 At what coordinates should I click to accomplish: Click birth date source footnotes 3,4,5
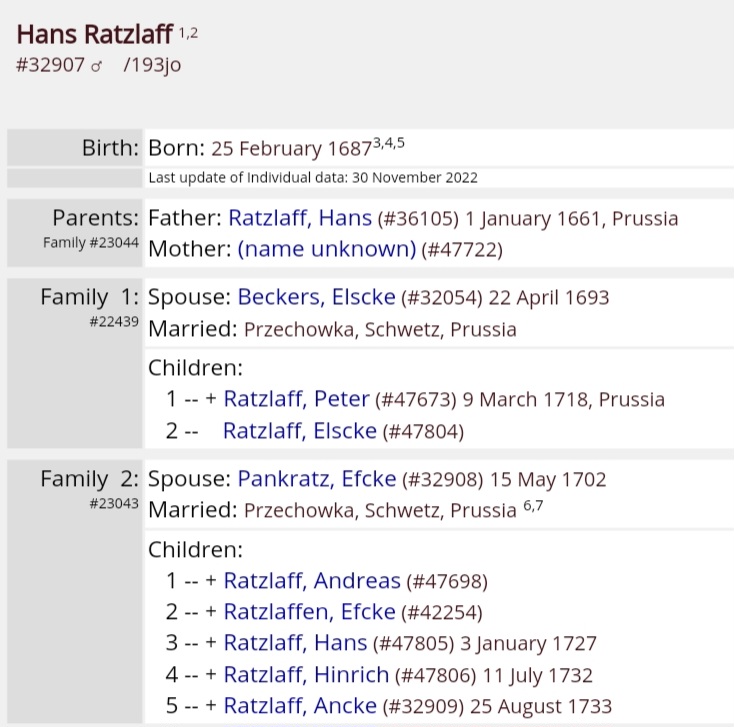(388, 143)
